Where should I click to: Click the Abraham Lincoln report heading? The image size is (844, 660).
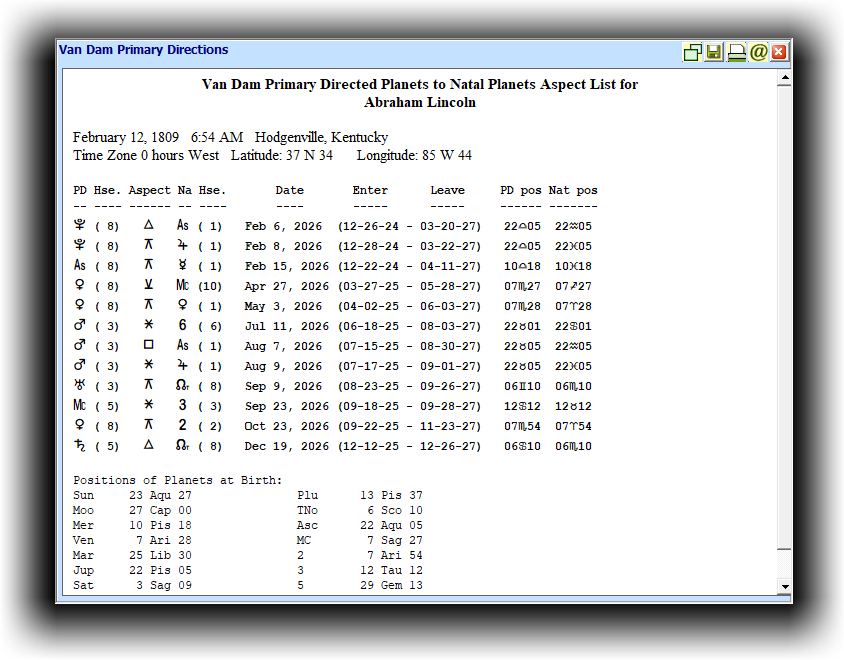click(x=419, y=102)
